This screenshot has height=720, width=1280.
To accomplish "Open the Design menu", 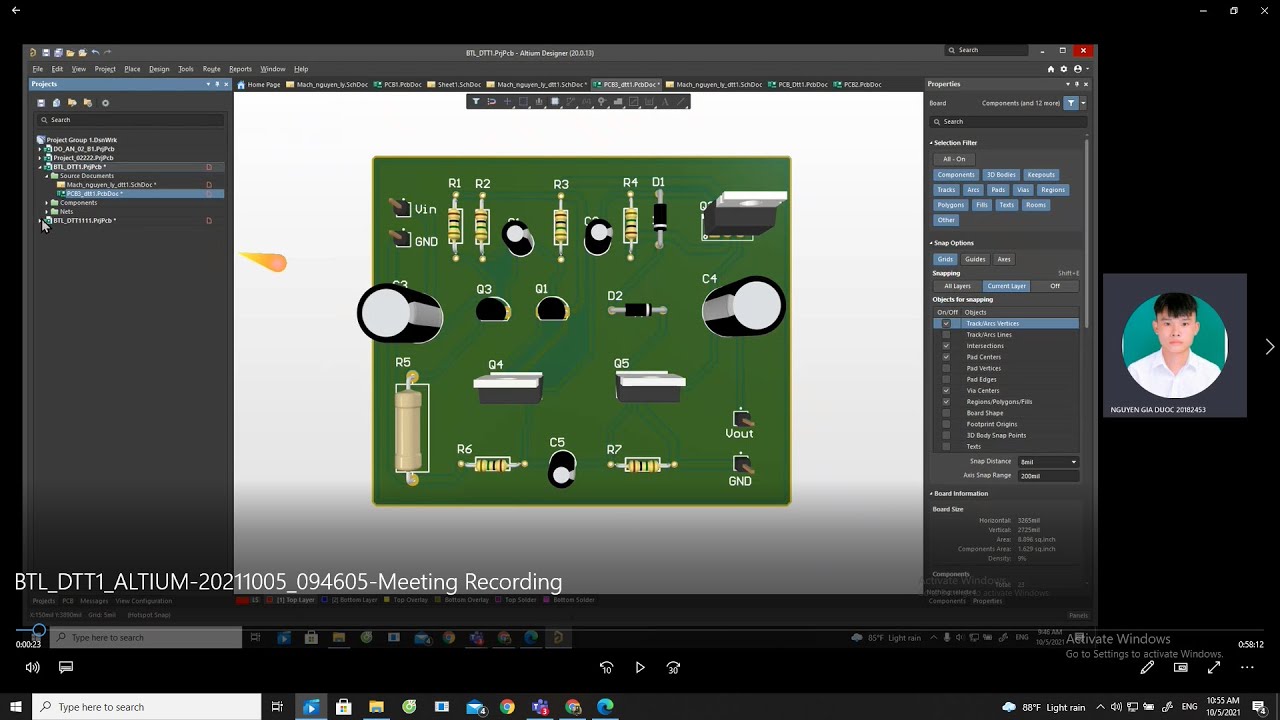I will point(159,69).
